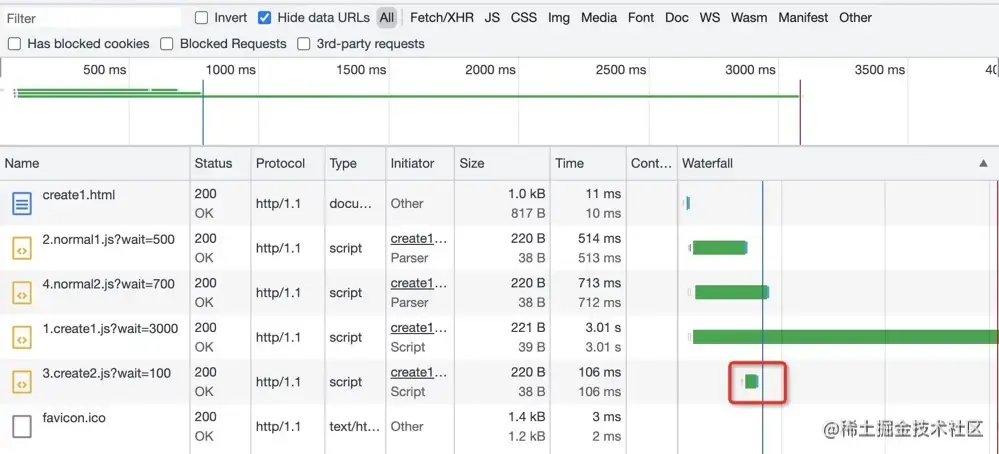
Task: Enable the Blocked Requests checkbox
Action: 167,44
